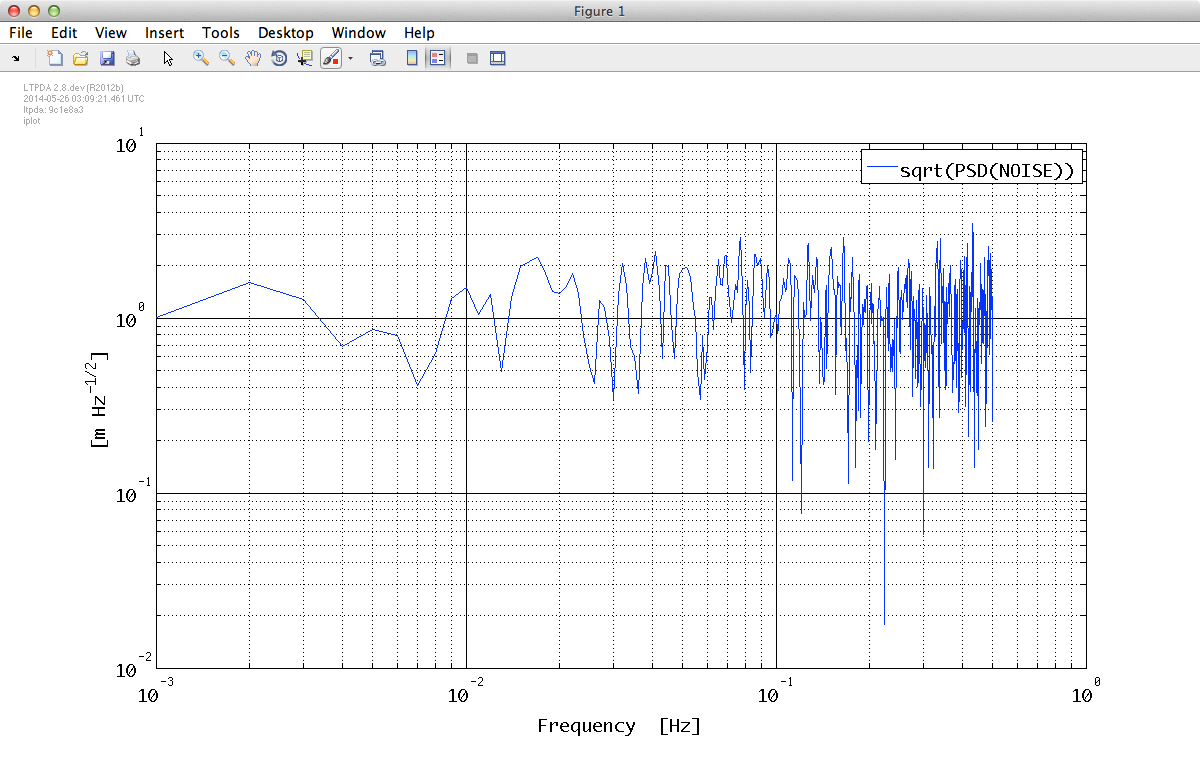Toggle the Insert Legend button
This screenshot has width=1200, height=773.
(x=437, y=58)
